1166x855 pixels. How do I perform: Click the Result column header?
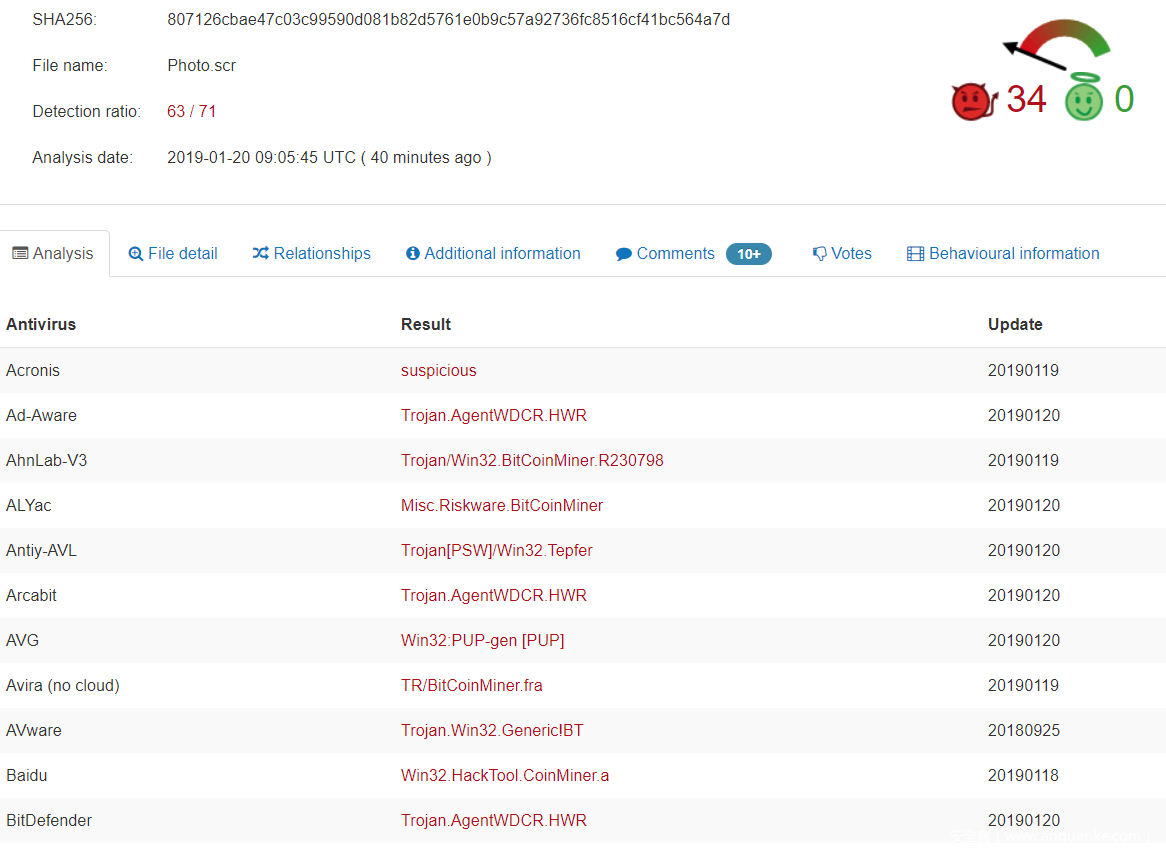426,324
